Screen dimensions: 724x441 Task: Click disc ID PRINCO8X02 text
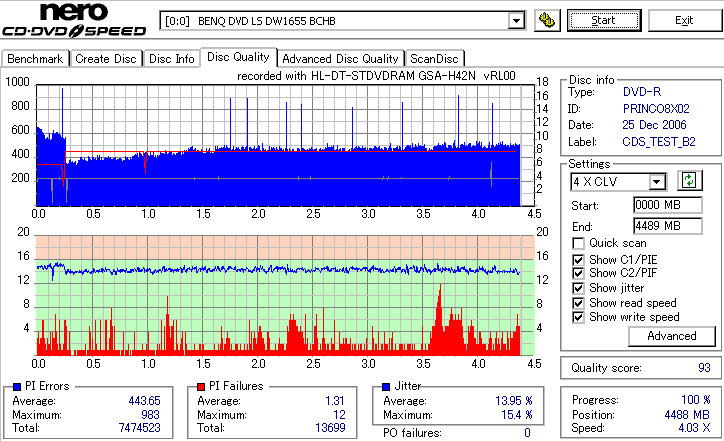point(656,109)
